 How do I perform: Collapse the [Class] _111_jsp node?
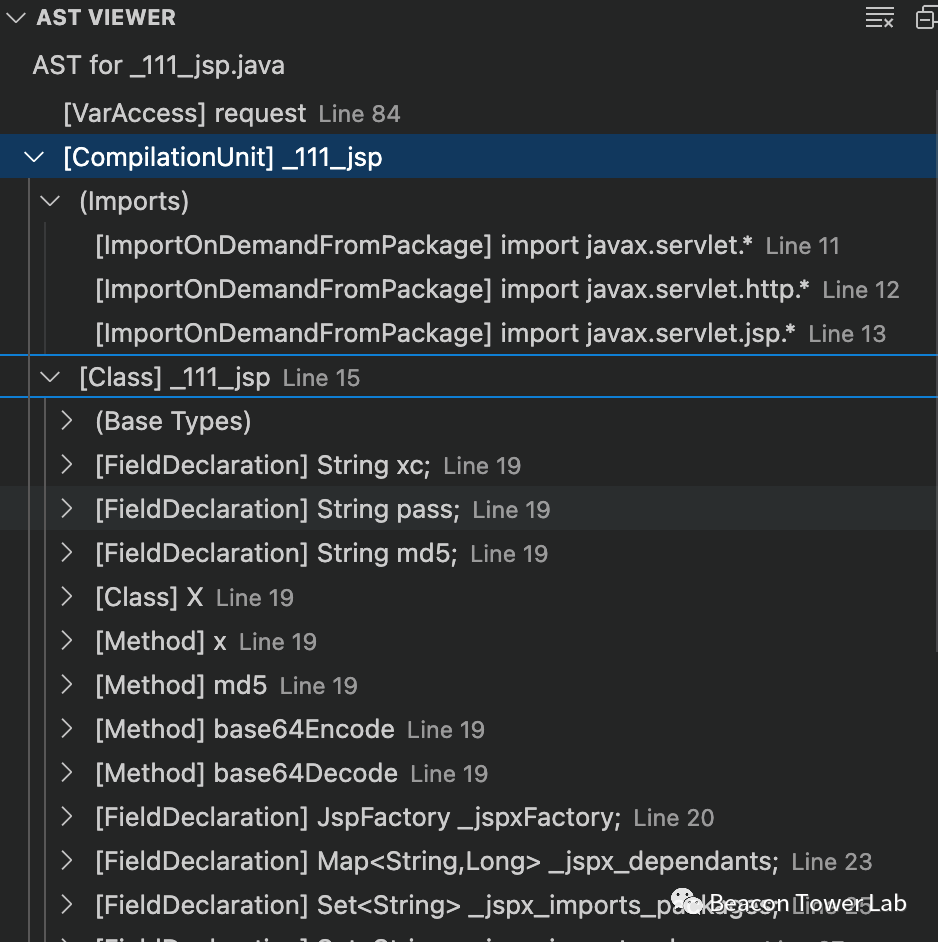pos(50,377)
